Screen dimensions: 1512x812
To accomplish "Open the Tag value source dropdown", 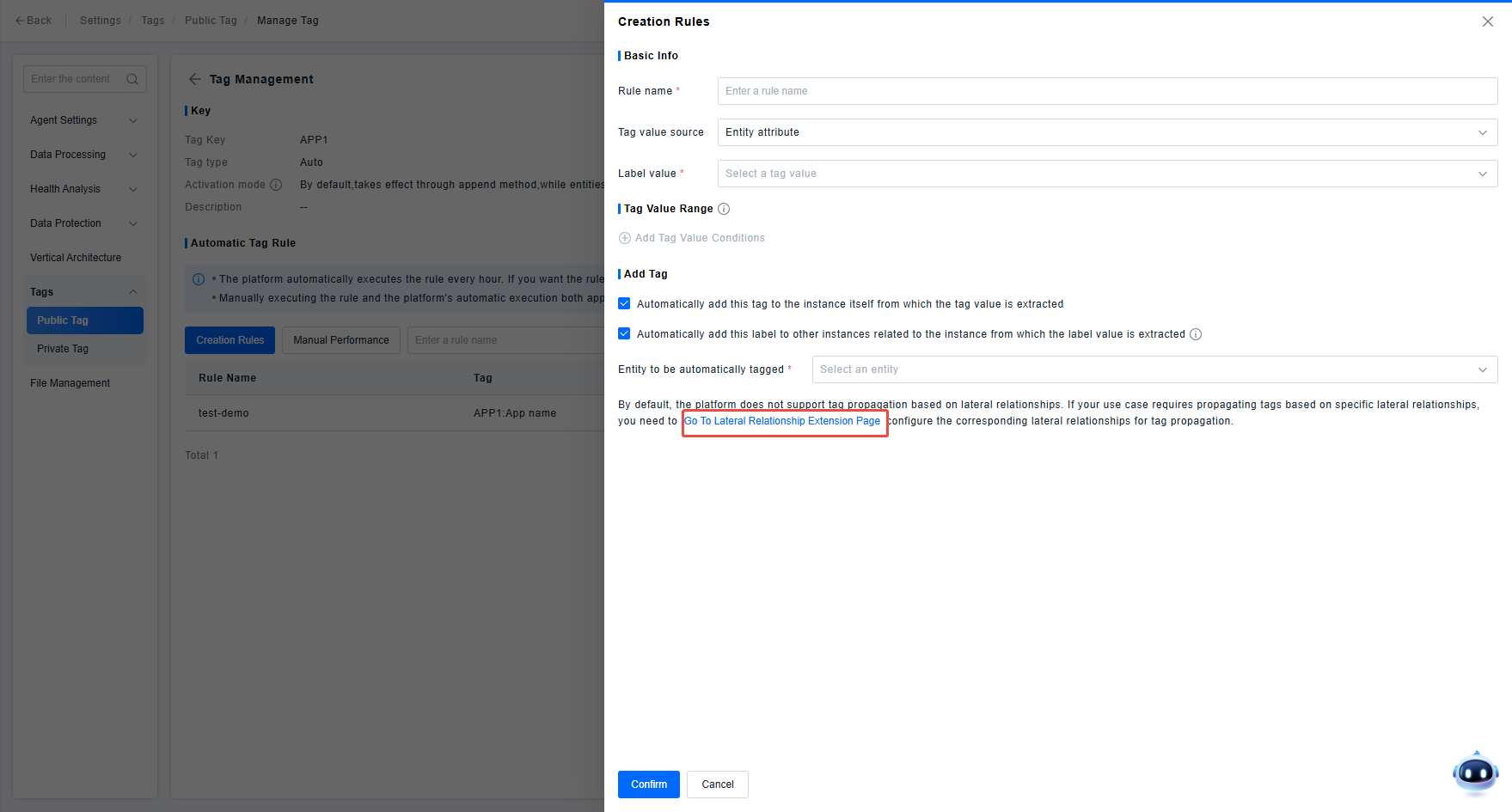I will coord(1107,132).
